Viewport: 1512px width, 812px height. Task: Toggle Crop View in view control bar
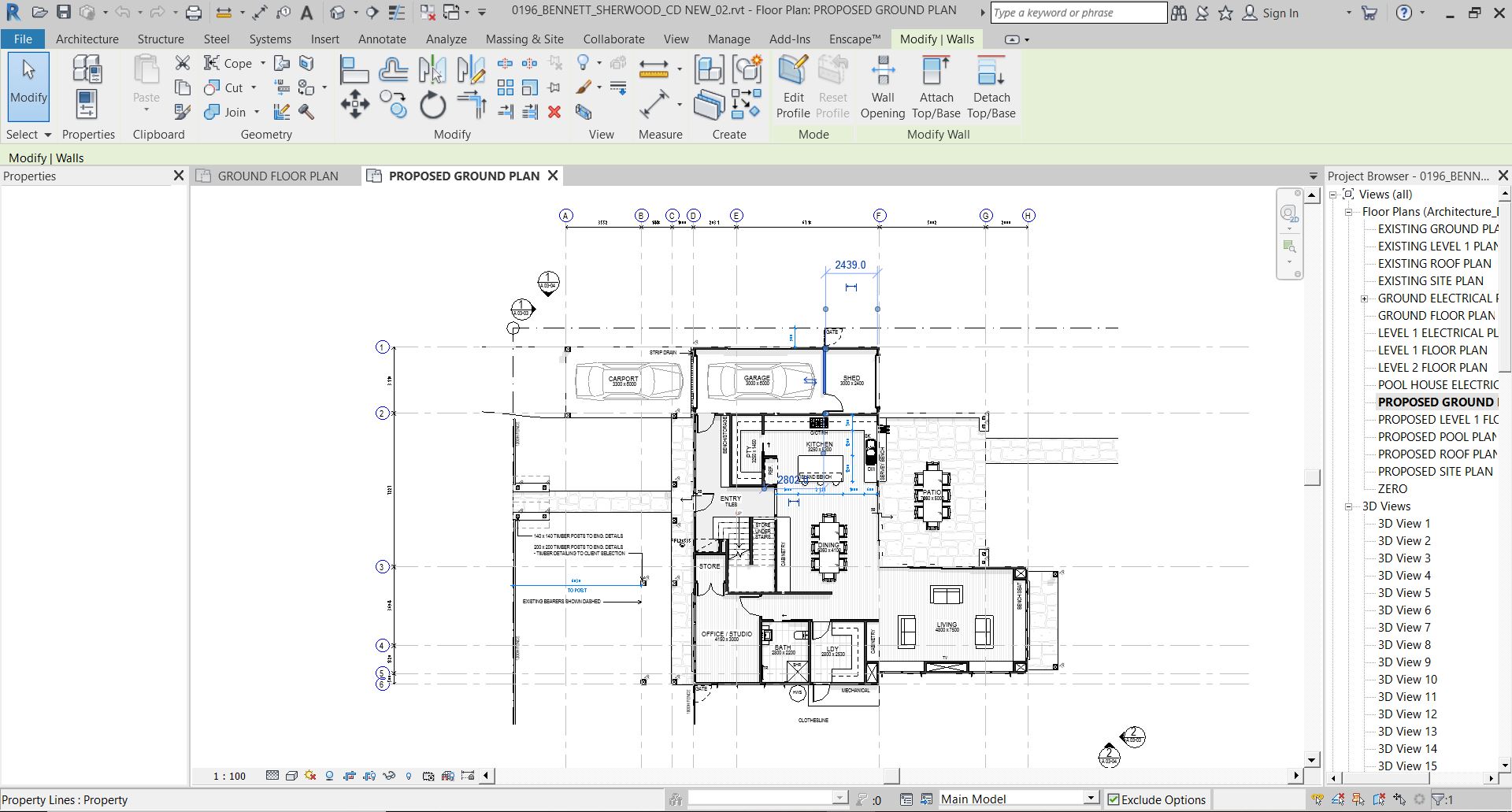point(350,776)
